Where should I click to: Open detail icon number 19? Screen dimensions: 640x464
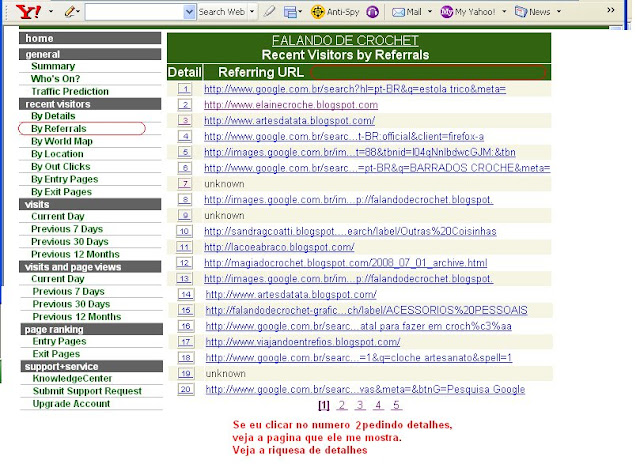(186, 373)
